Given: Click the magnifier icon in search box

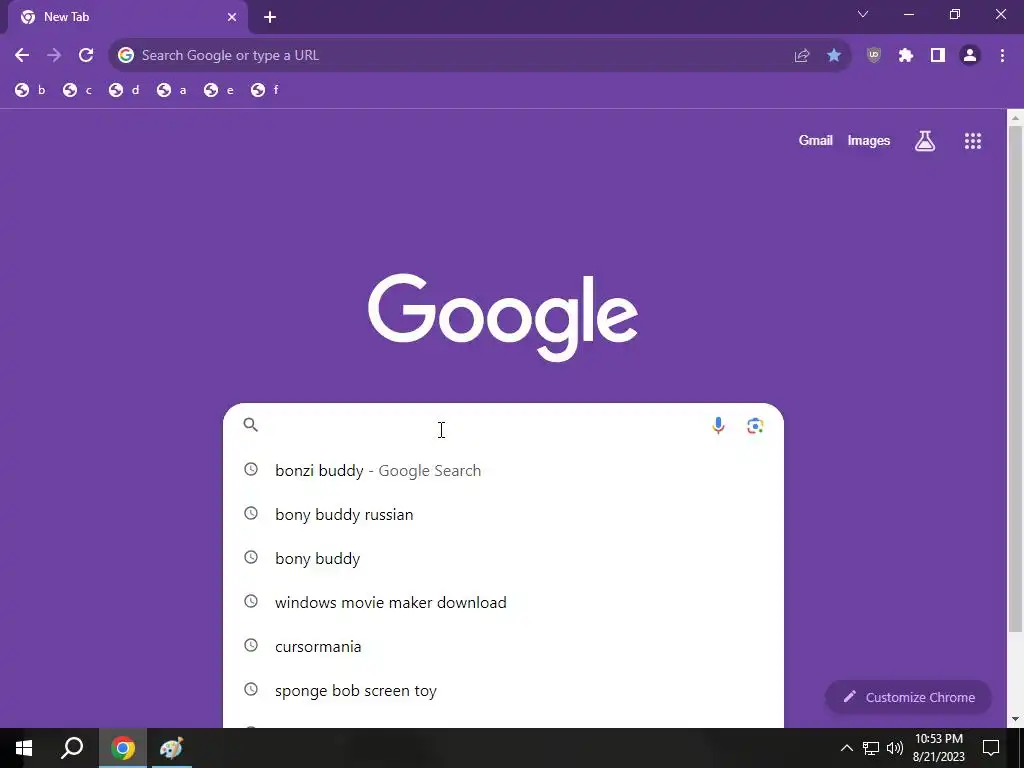Looking at the screenshot, I should 251,425.
